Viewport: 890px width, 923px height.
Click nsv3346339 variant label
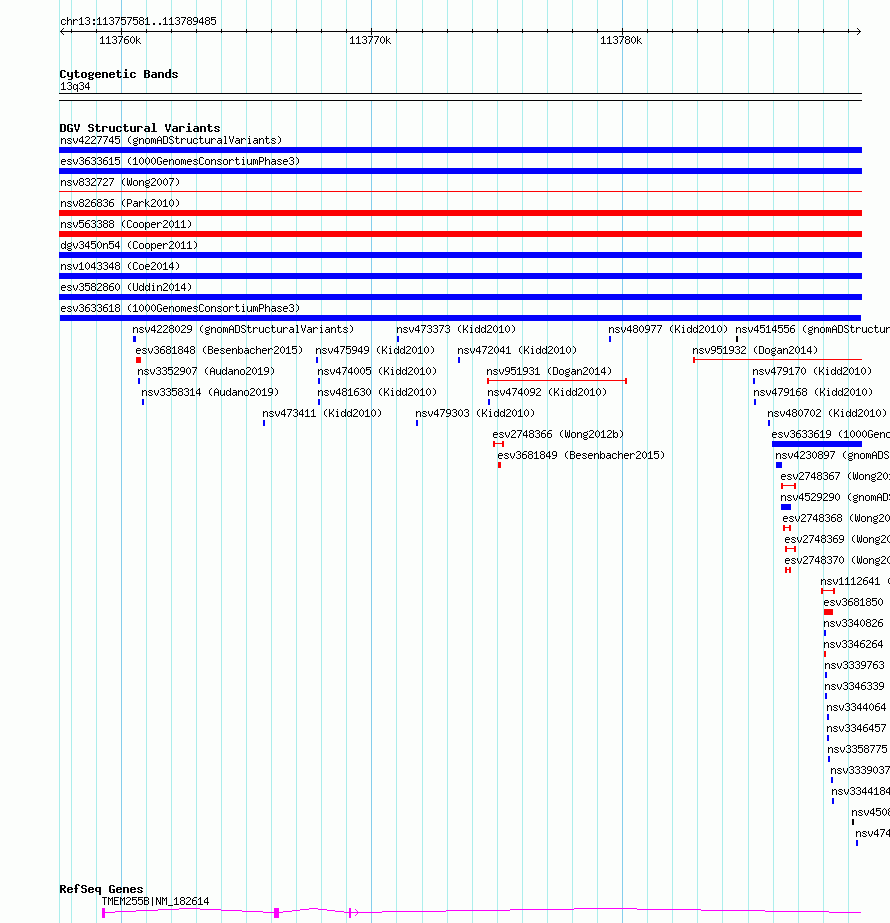tap(854, 686)
